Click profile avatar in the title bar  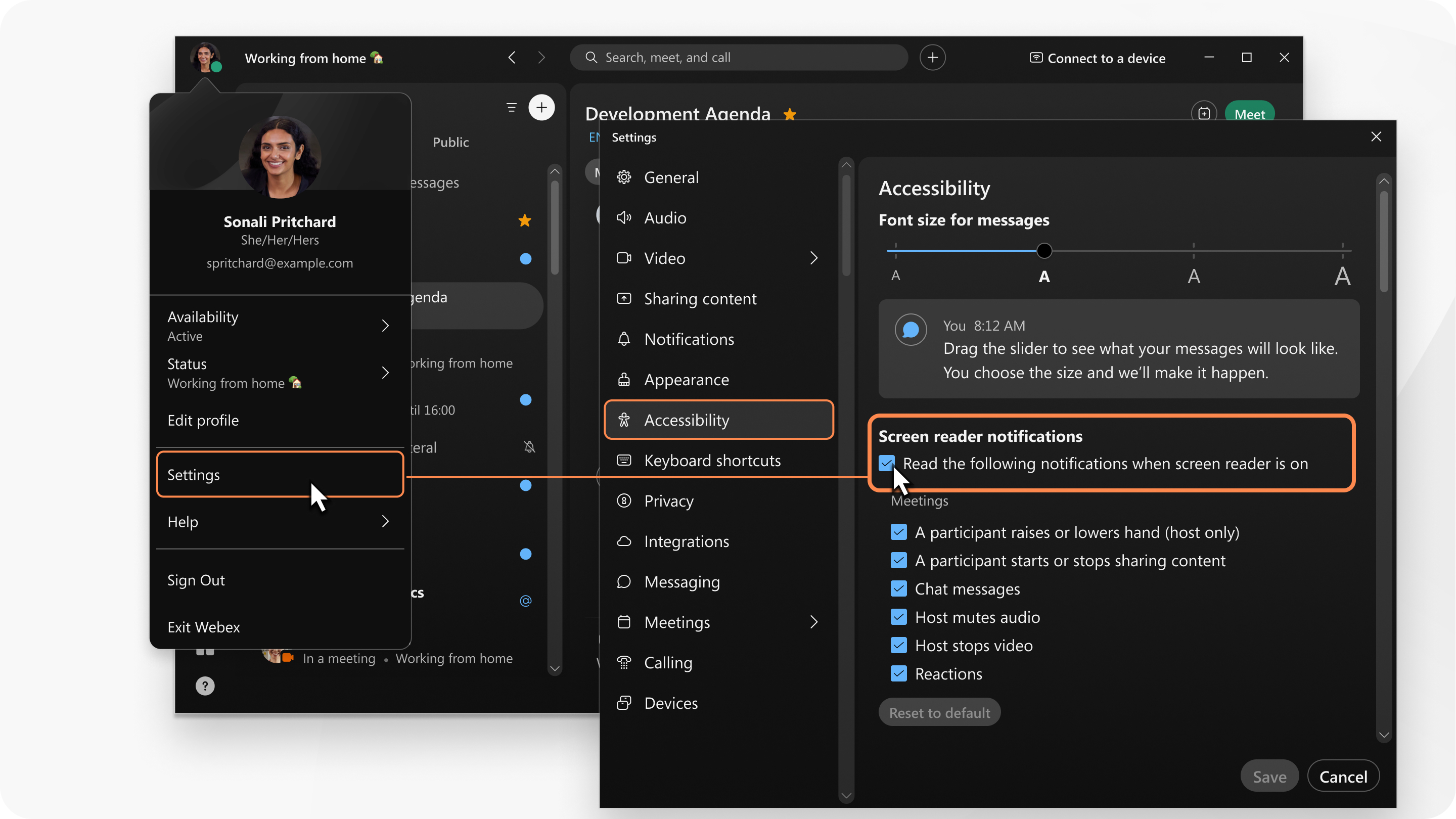click(205, 58)
